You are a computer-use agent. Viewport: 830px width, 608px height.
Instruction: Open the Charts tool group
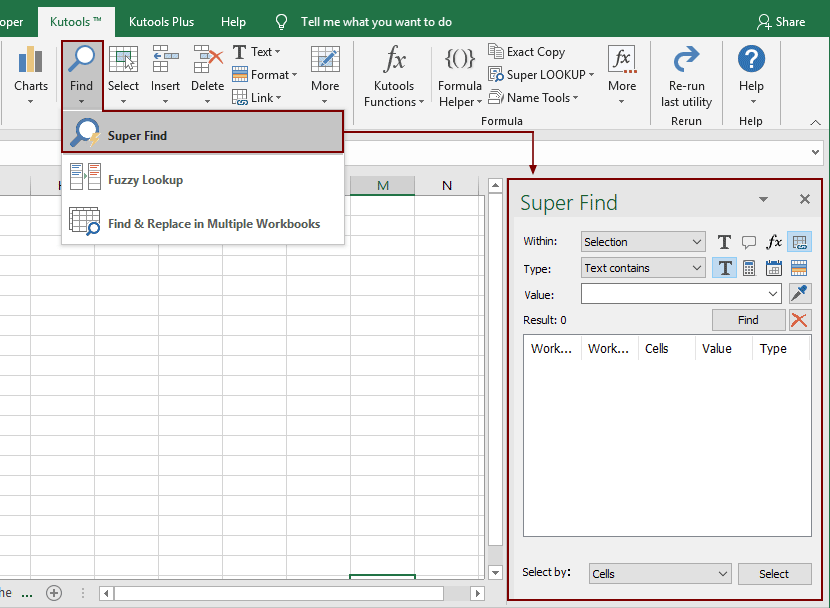click(x=31, y=74)
